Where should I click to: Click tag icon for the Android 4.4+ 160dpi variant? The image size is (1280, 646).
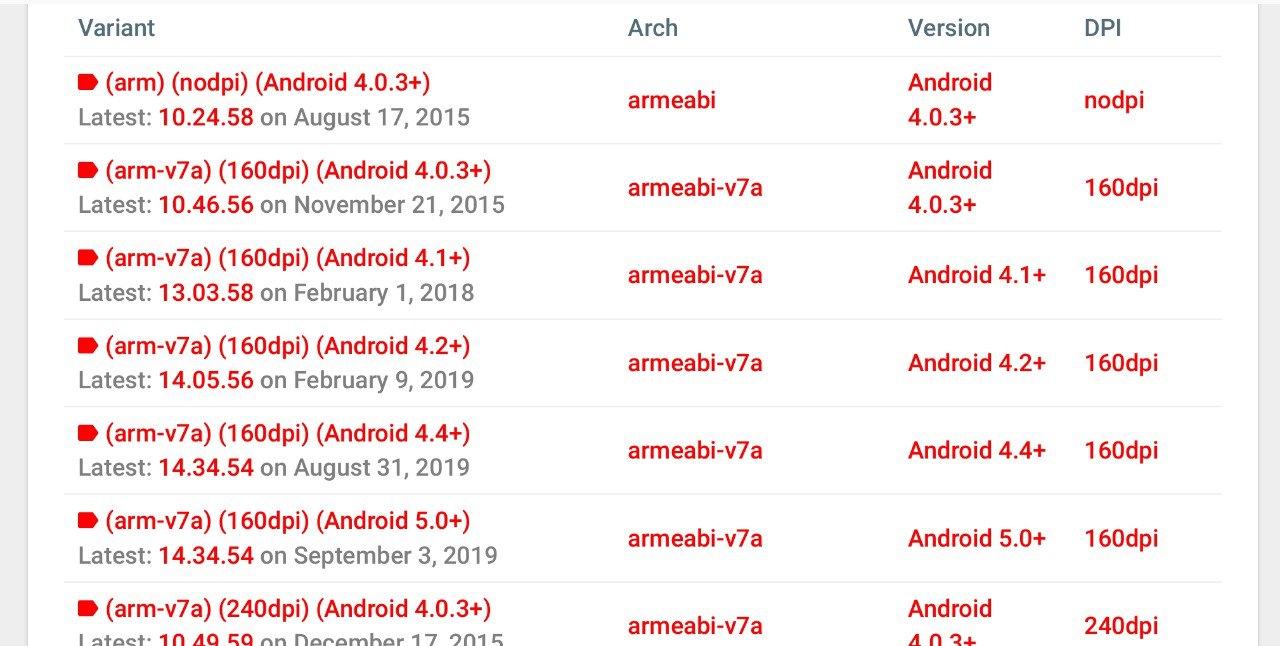click(88, 434)
